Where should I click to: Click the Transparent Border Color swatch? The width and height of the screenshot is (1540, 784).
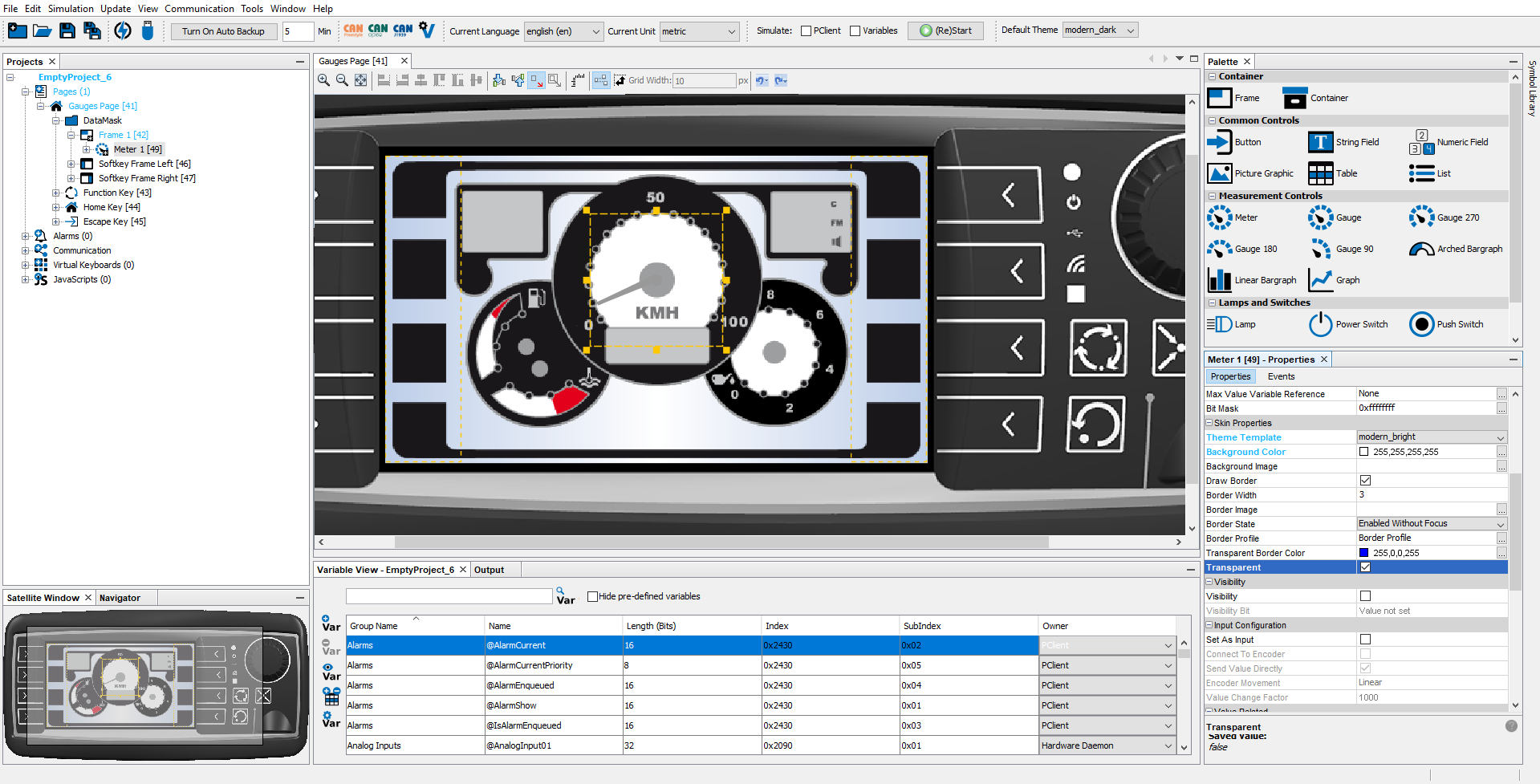1363,553
